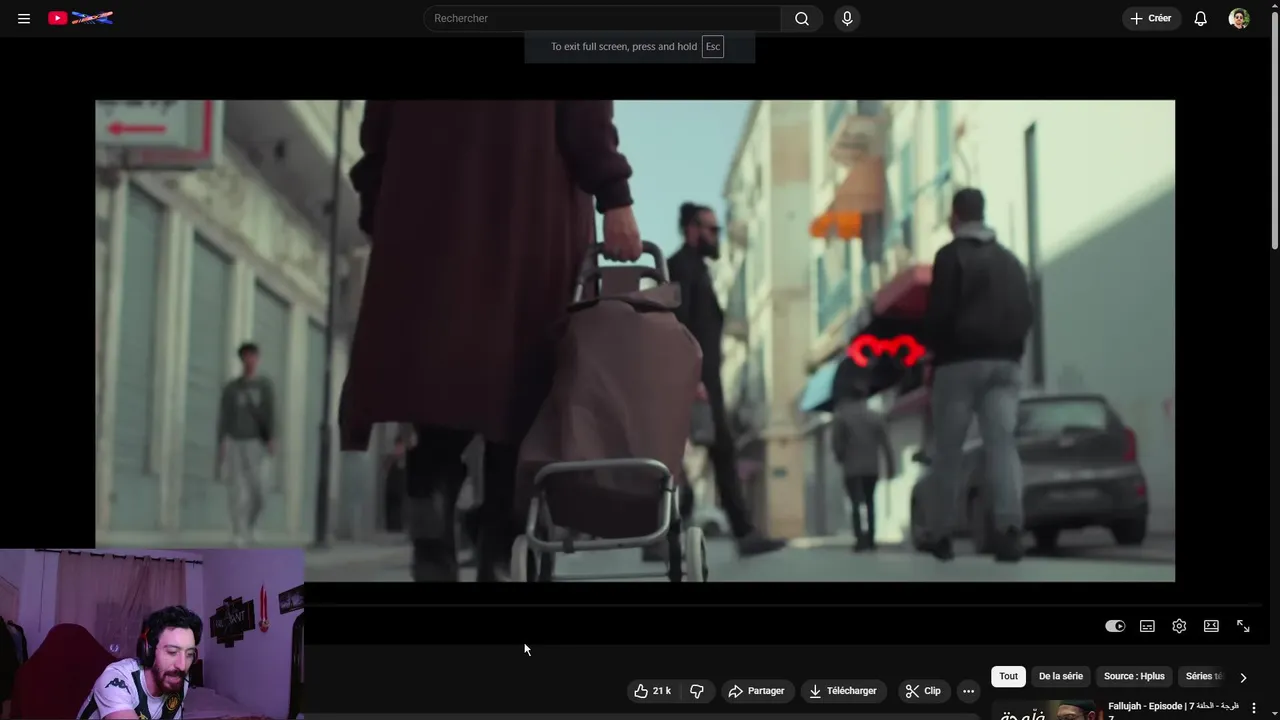Screen dimensions: 1280x720
Task: Share via the Partager button
Action: click(757, 691)
